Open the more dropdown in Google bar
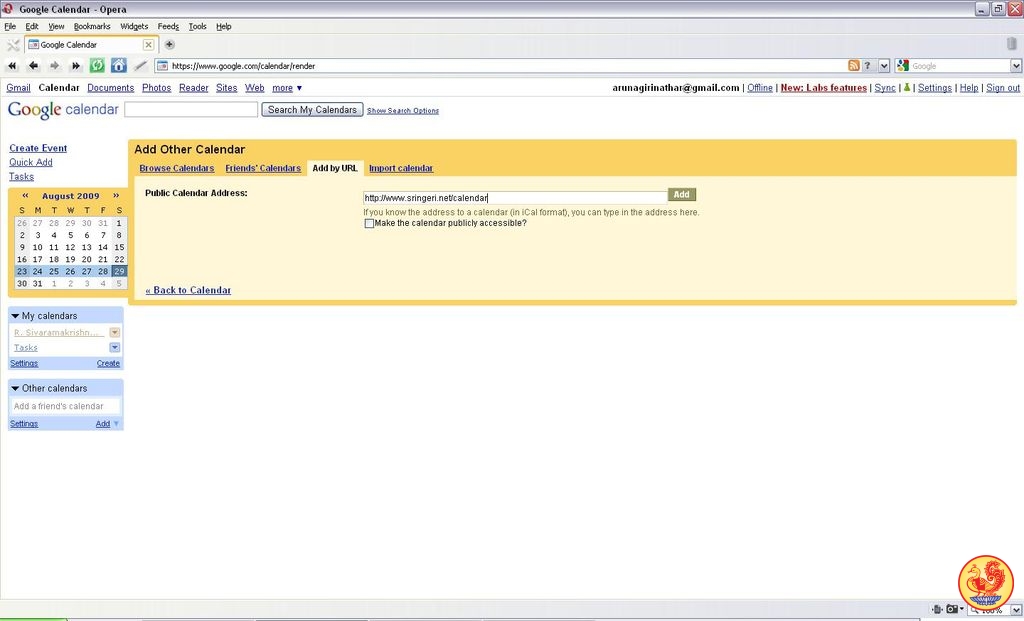The height and width of the screenshot is (621, 1024). [x=287, y=88]
